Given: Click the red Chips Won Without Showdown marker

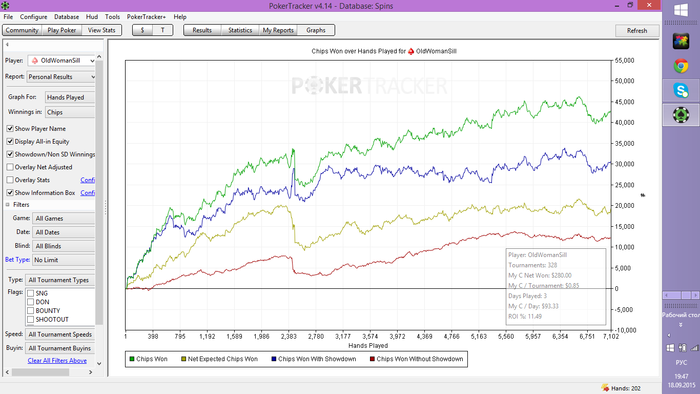Looking at the screenshot, I should pyautogui.click(x=372, y=359).
